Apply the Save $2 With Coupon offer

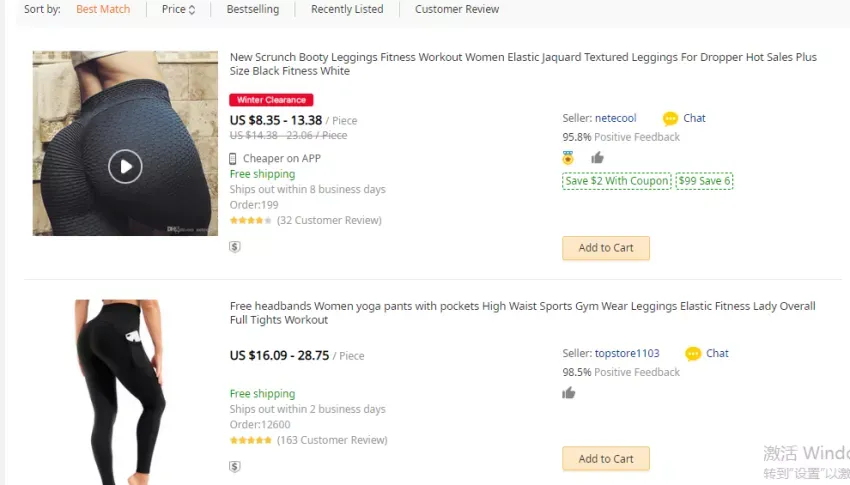coord(617,181)
